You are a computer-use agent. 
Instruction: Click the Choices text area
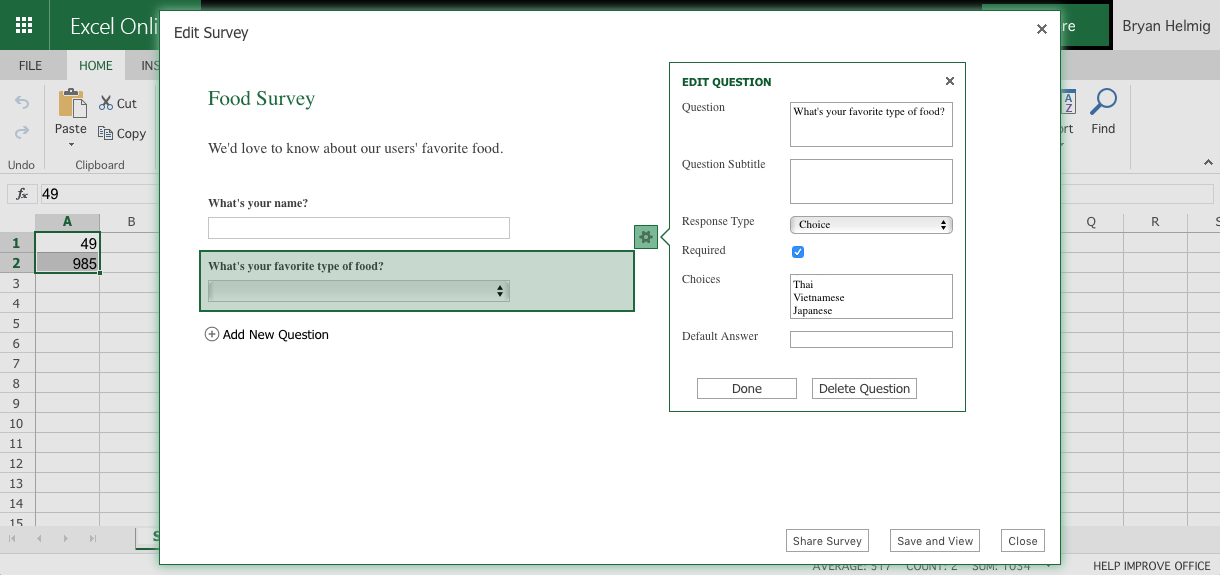[x=871, y=297]
